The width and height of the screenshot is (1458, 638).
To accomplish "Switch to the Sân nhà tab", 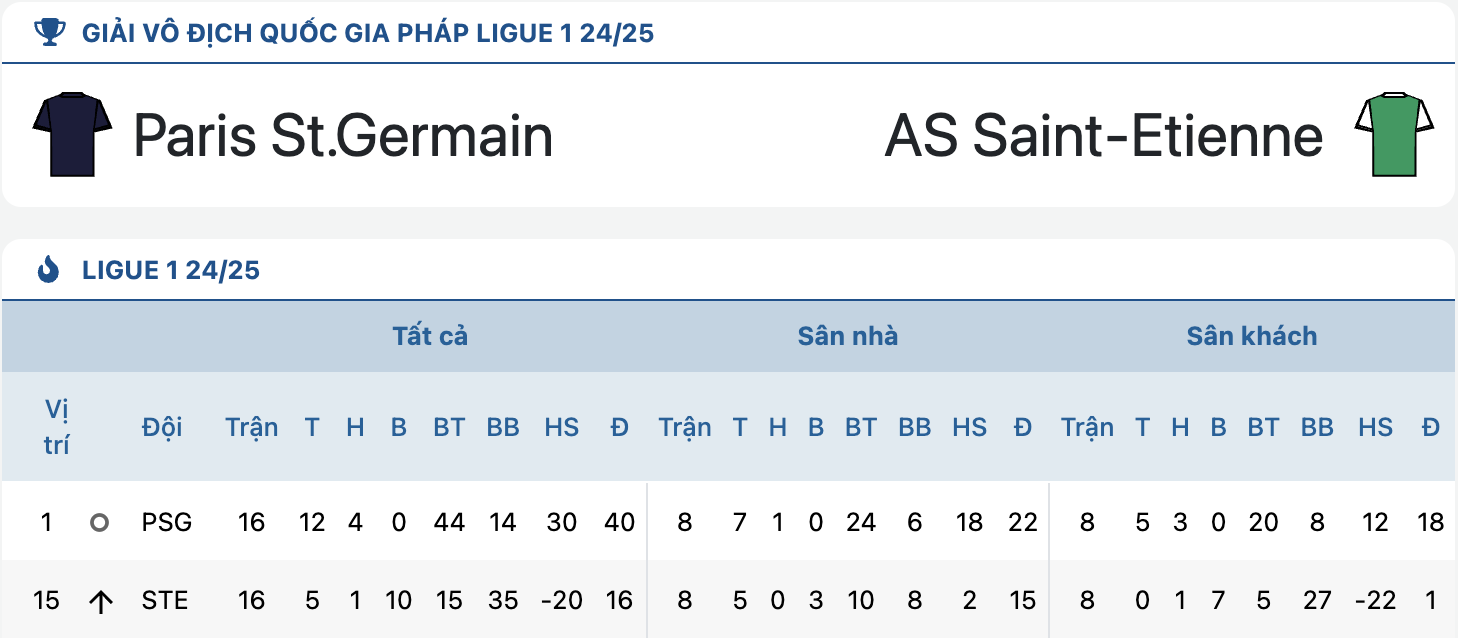I will tap(848, 336).
